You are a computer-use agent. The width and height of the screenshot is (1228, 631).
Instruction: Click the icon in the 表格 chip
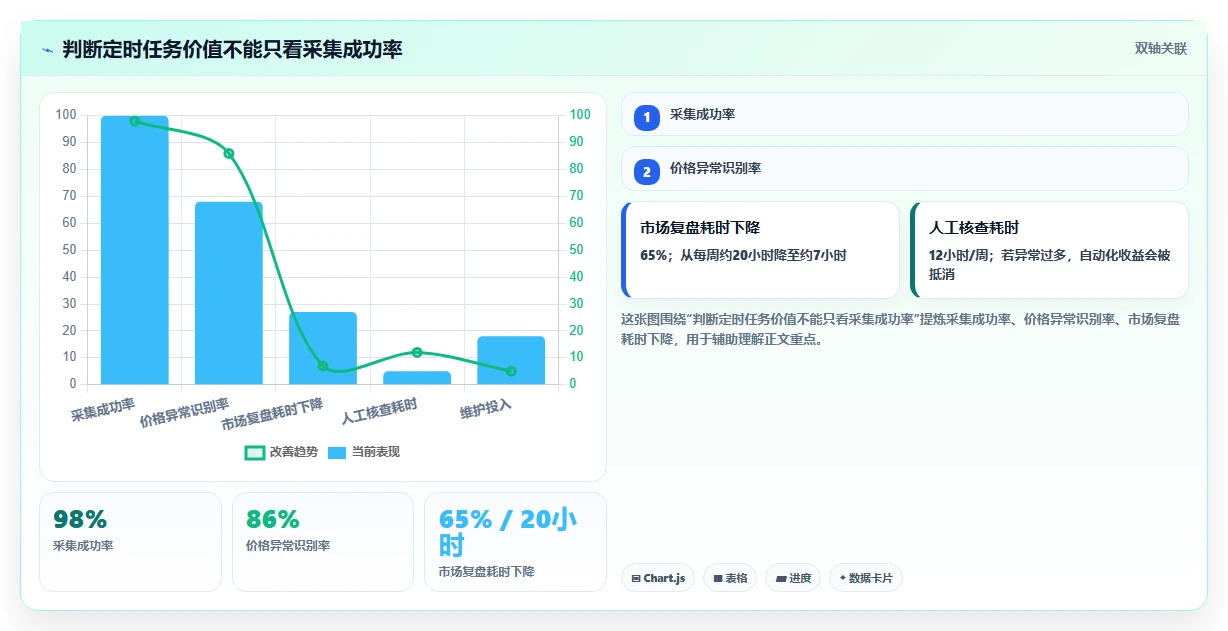[x=717, y=578]
